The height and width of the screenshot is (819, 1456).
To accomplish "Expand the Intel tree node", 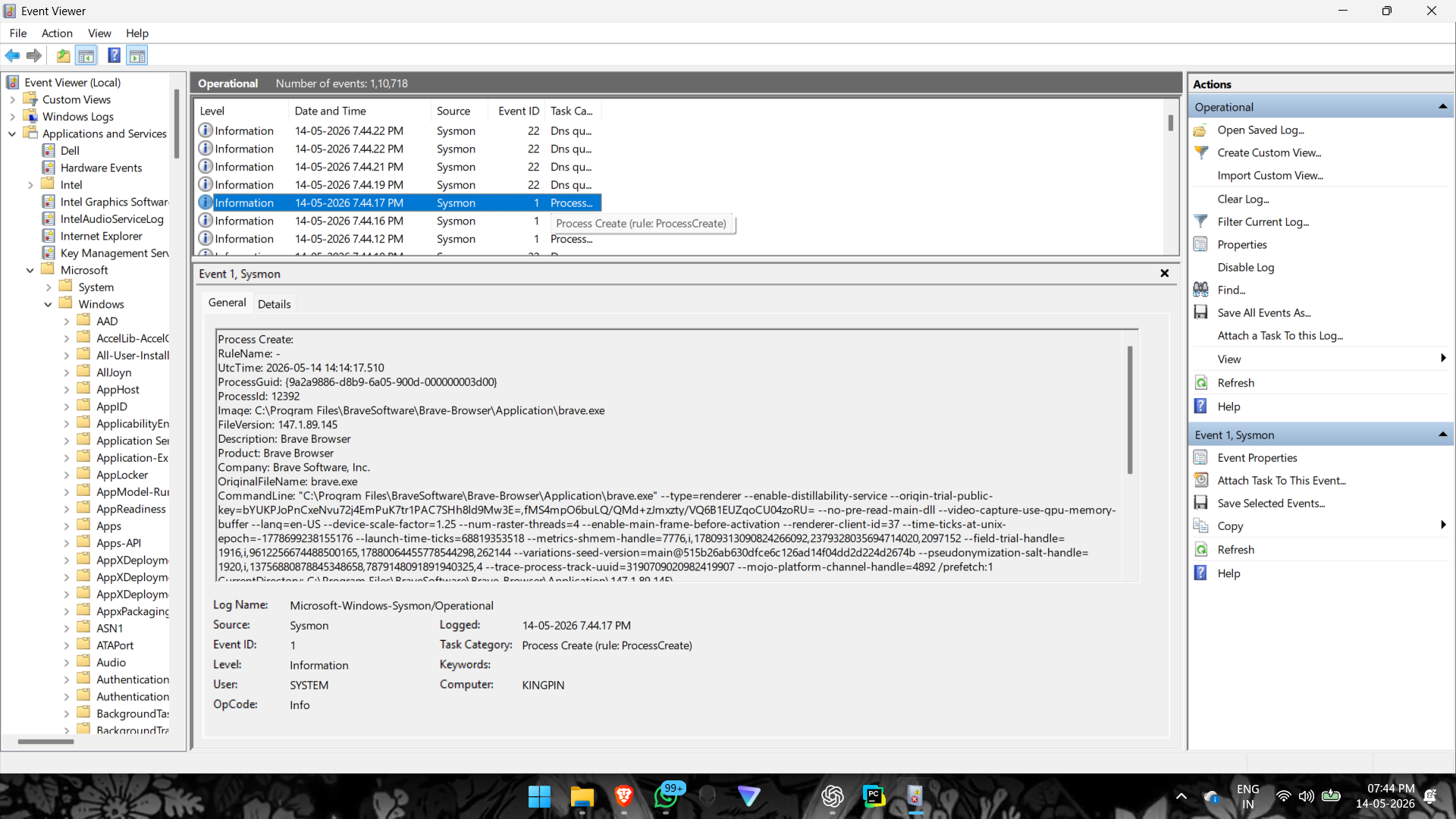I will [30, 185].
